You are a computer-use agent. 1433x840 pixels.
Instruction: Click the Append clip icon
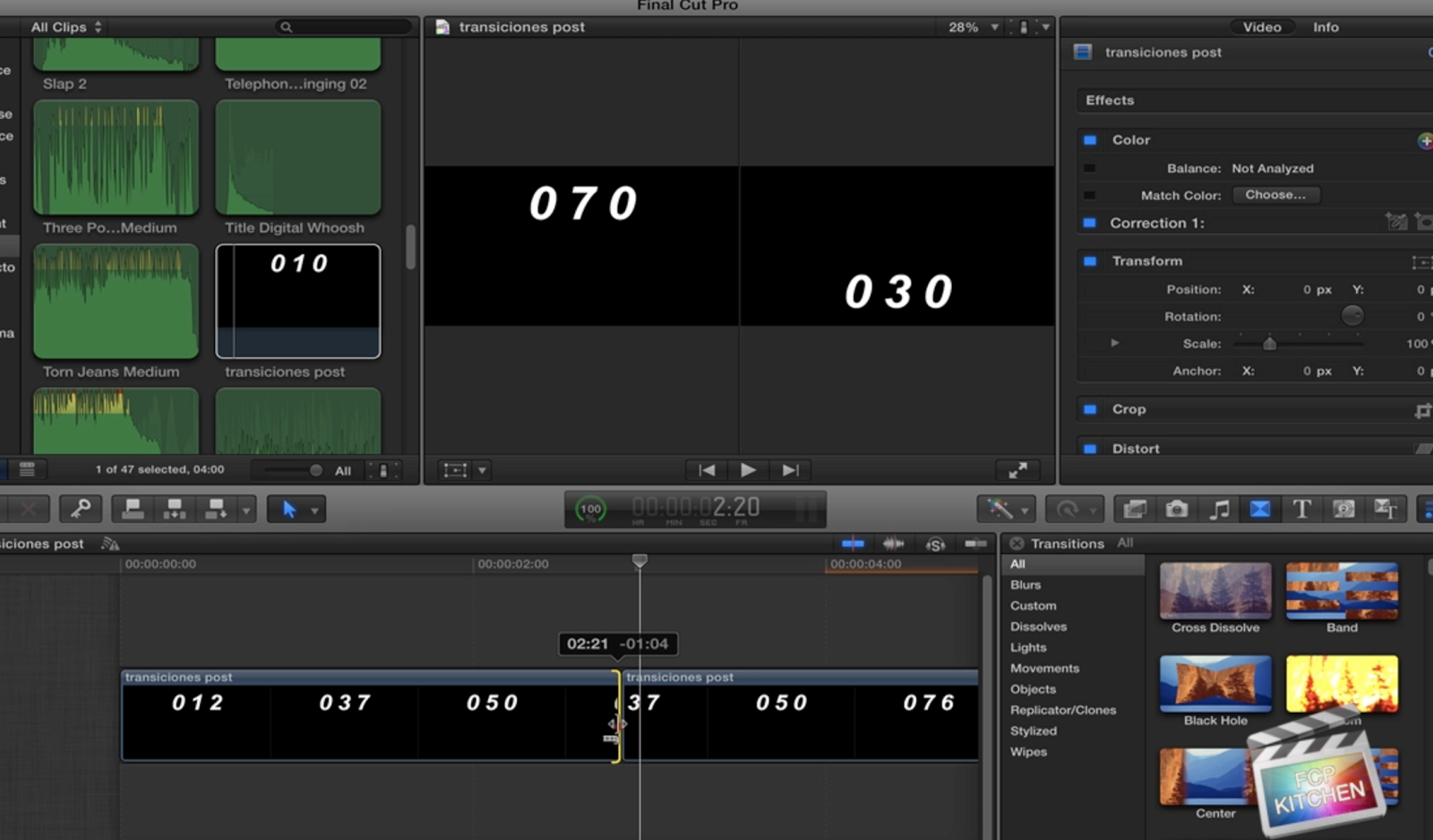pyautogui.click(x=215, y=509)
